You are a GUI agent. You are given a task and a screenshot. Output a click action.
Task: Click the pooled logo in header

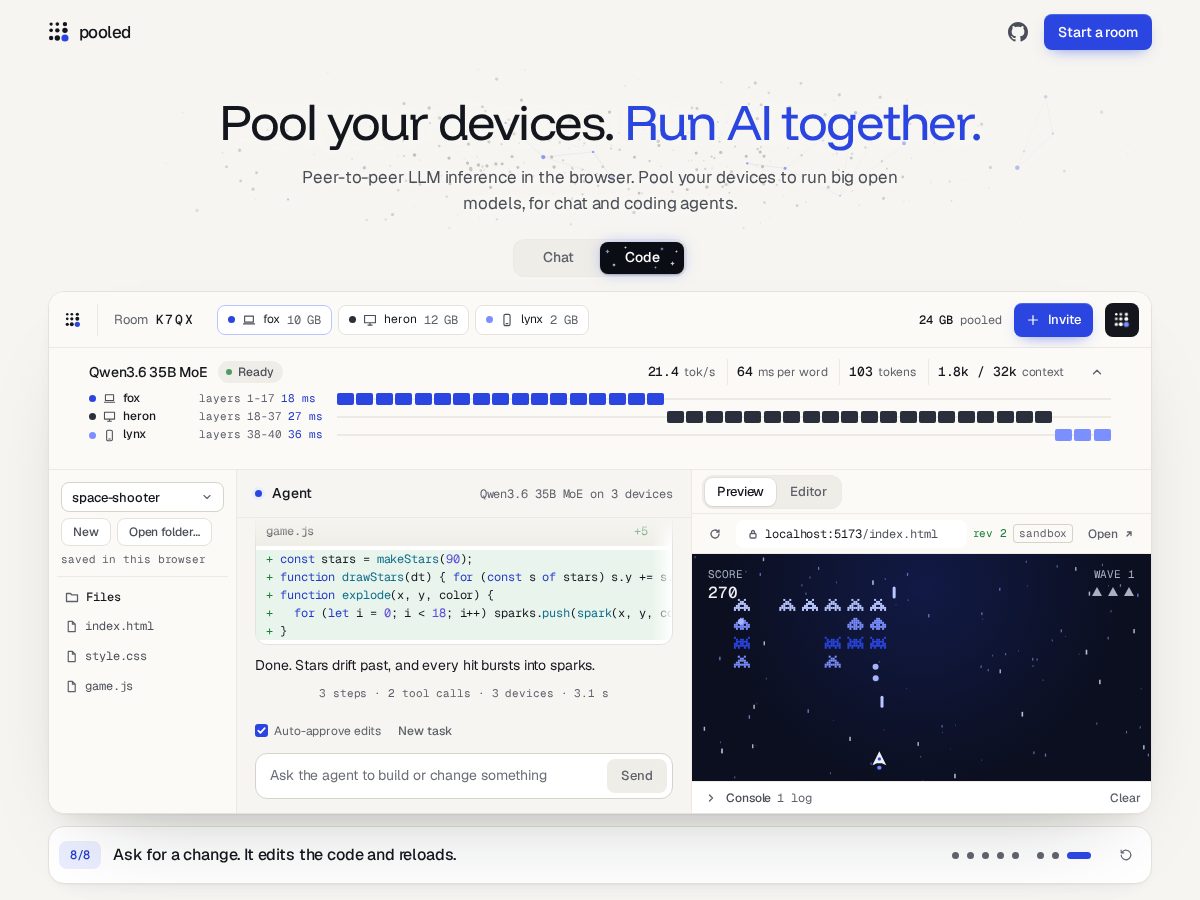89,32
